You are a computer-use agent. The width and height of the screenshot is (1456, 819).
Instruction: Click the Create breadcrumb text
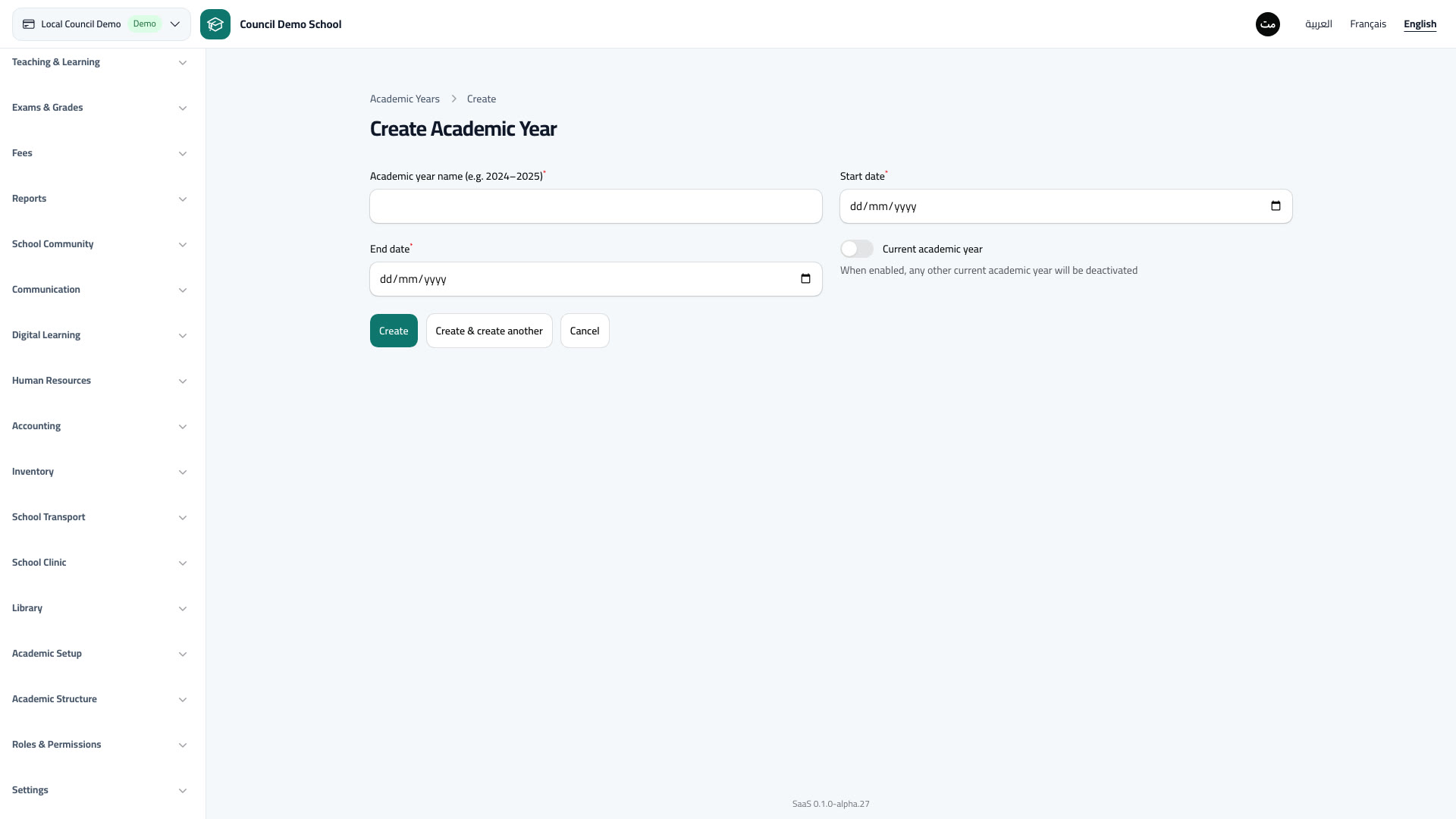[x=482, y=99]
